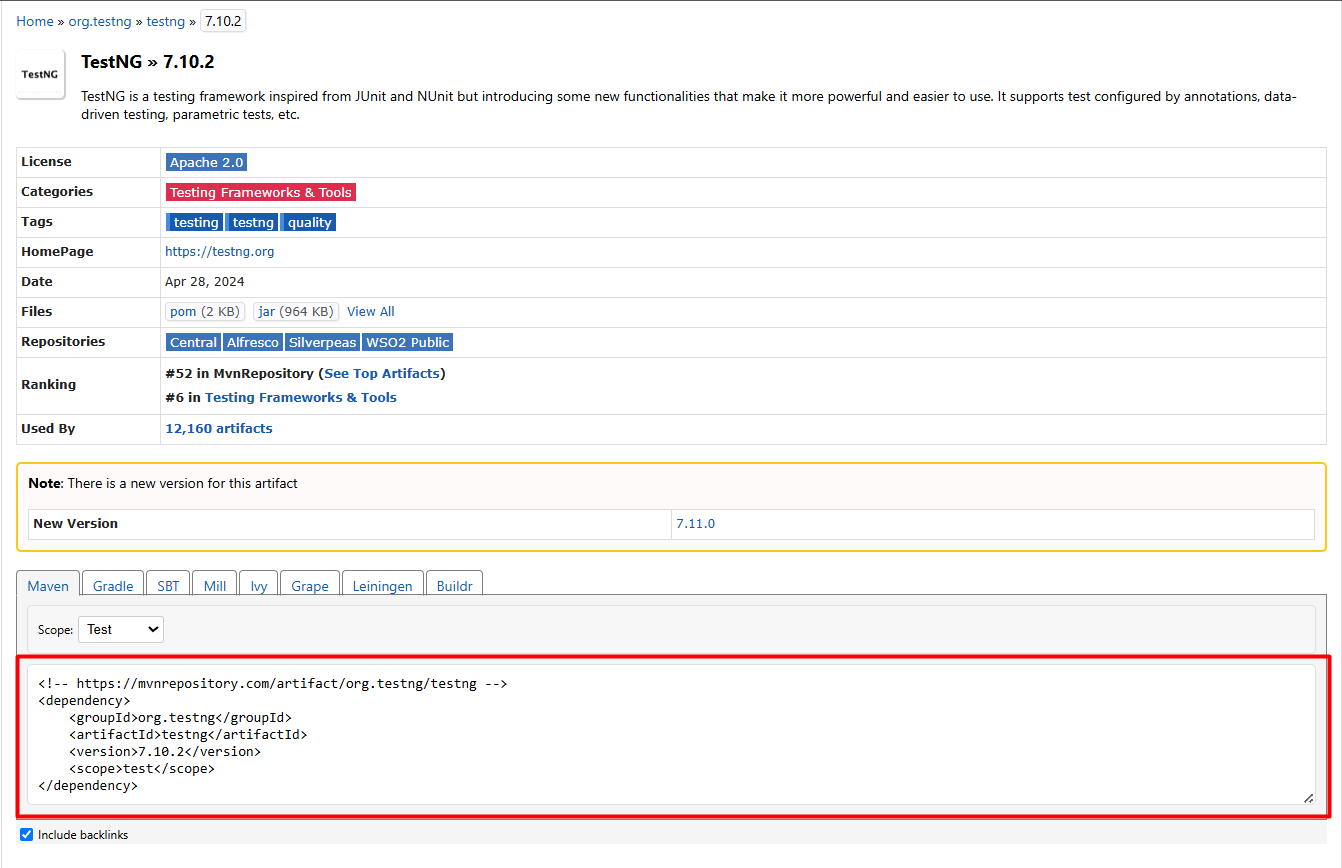Open the WSO2 Public repository badge
Viewport: 1342px width, 868px height.
[x=407, y=342]
